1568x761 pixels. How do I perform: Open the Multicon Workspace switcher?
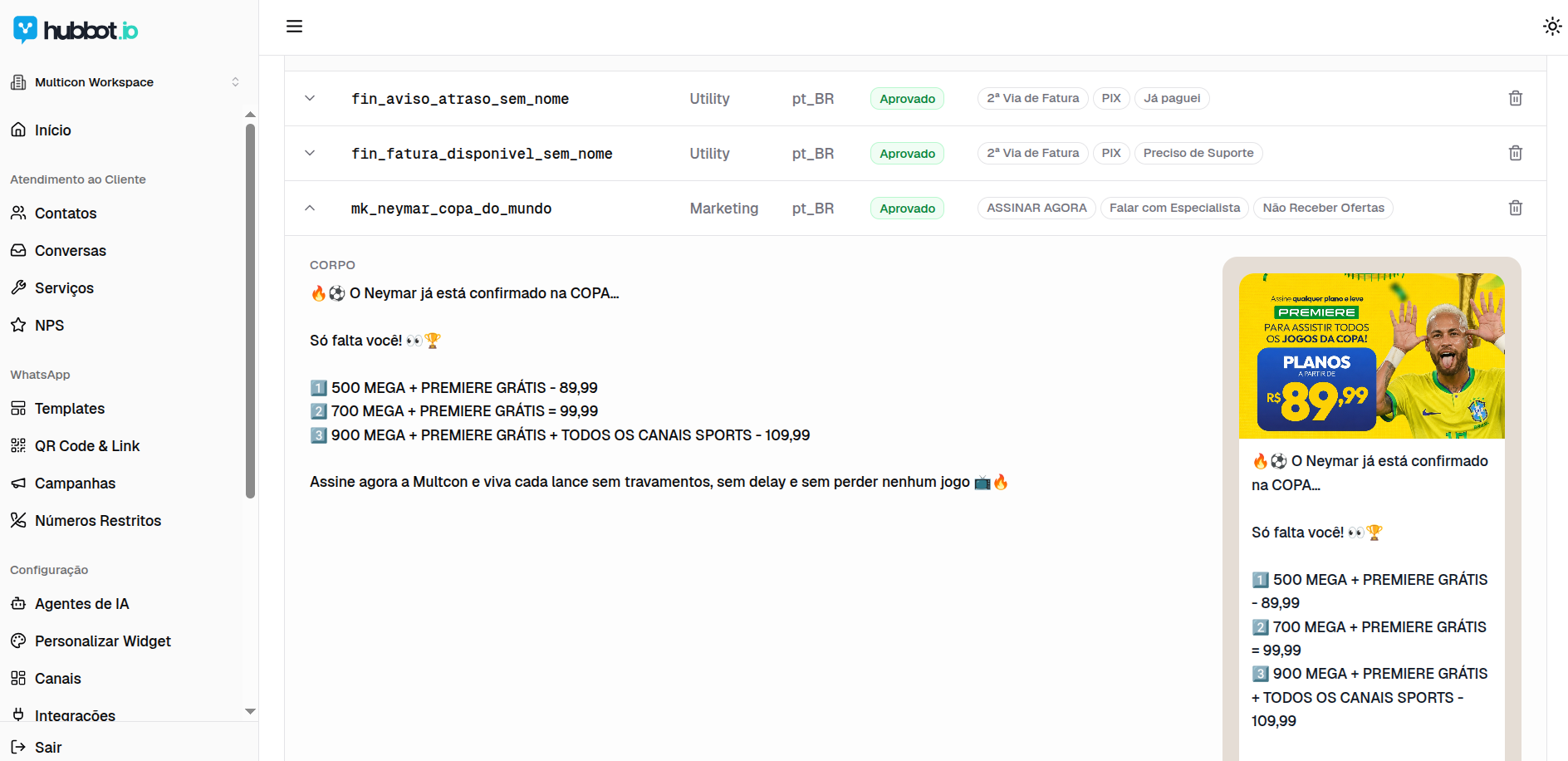click(125, 82)
